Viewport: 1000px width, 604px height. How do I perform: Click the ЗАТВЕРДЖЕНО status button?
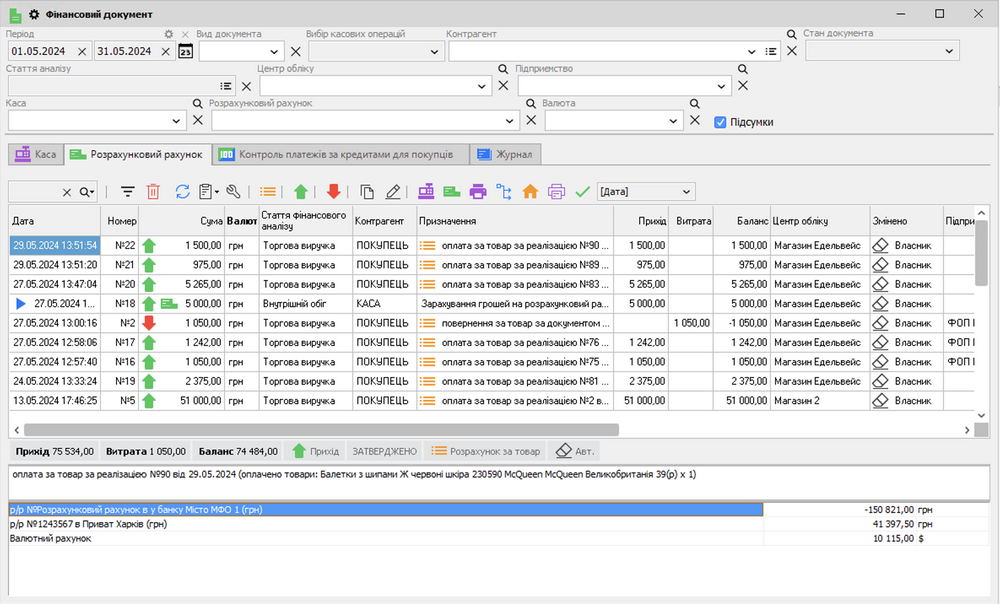pyautogui.click(x=383, y=451)
